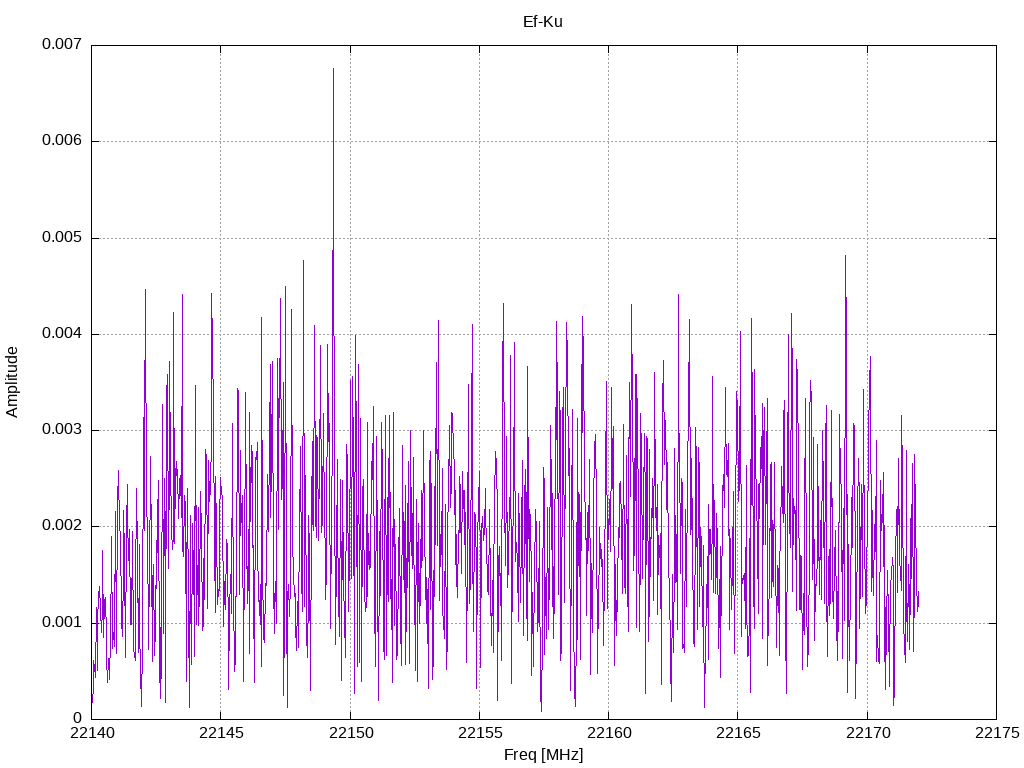Click the tallest spectral peak near 22149 MHz
The image size is (1024, 768).
(333, 69)
